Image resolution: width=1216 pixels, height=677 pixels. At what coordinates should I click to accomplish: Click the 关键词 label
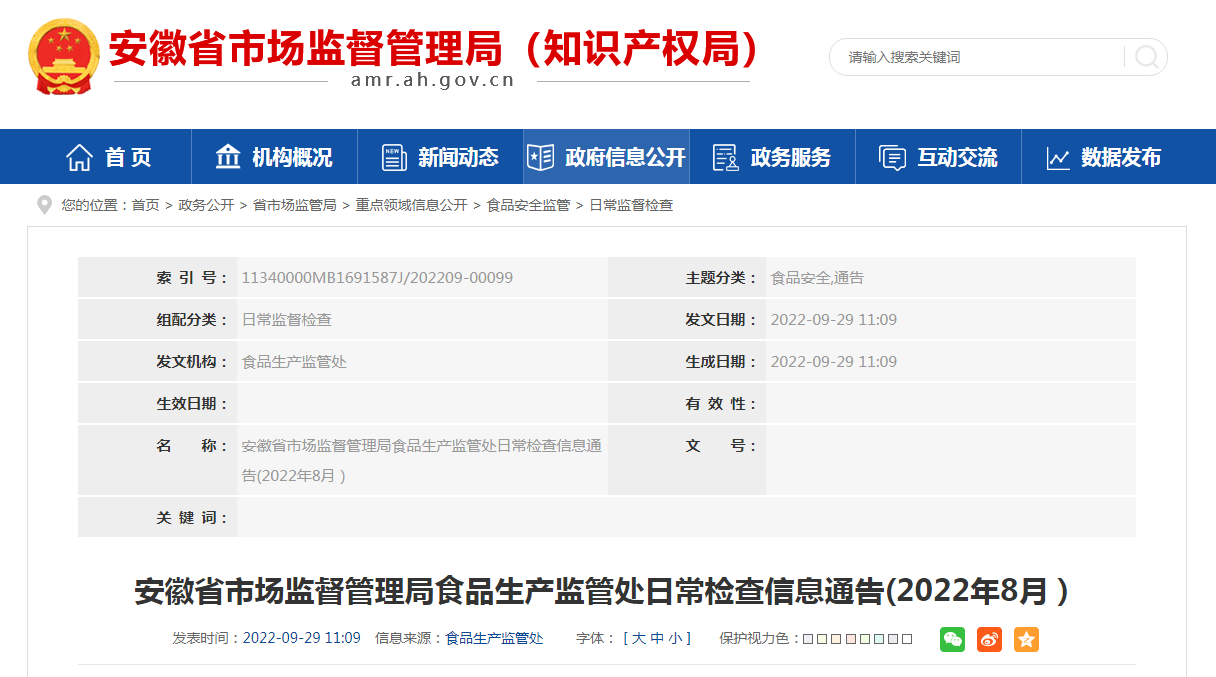point(191,517)
